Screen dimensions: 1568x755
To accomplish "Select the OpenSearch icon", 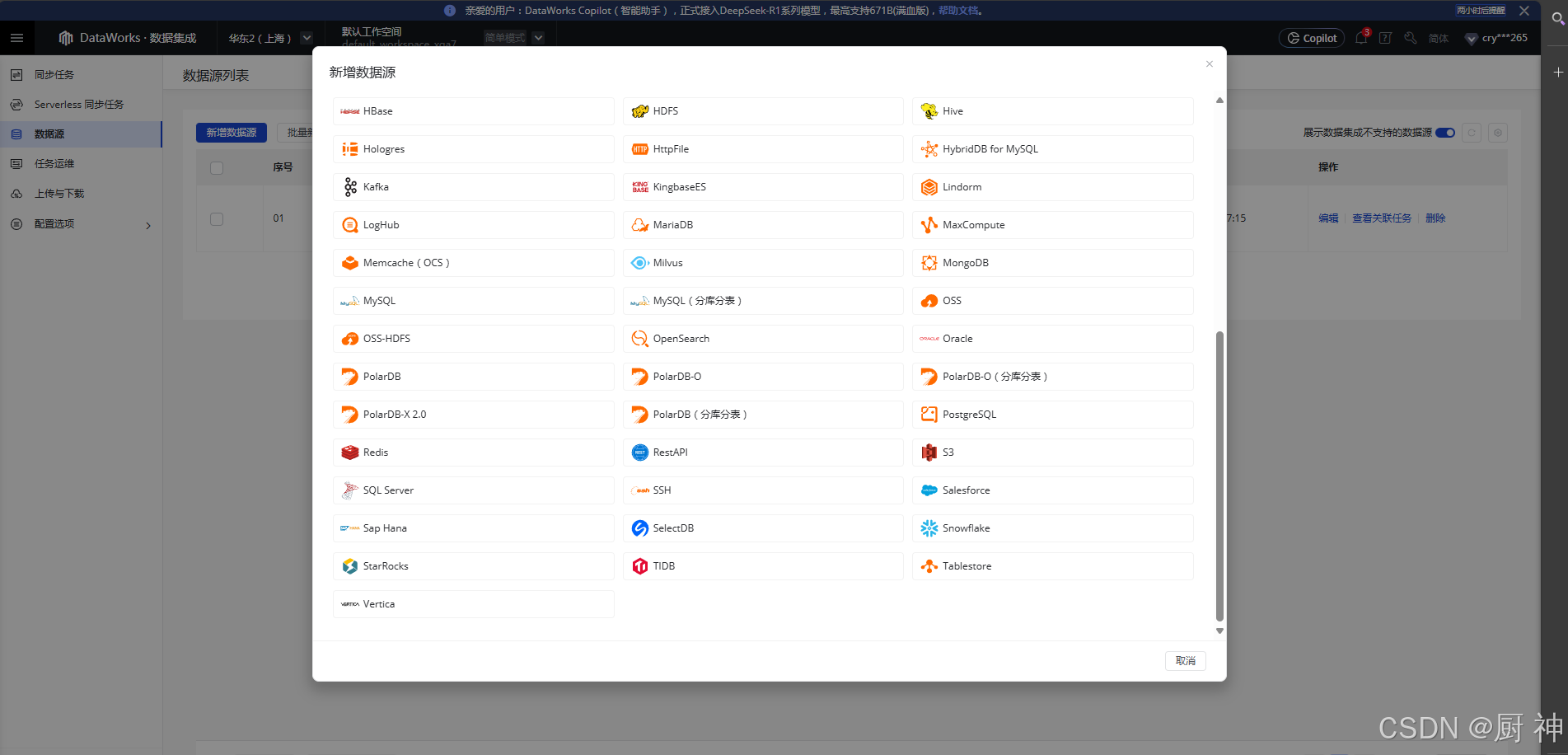I will [x=640, y=339].
